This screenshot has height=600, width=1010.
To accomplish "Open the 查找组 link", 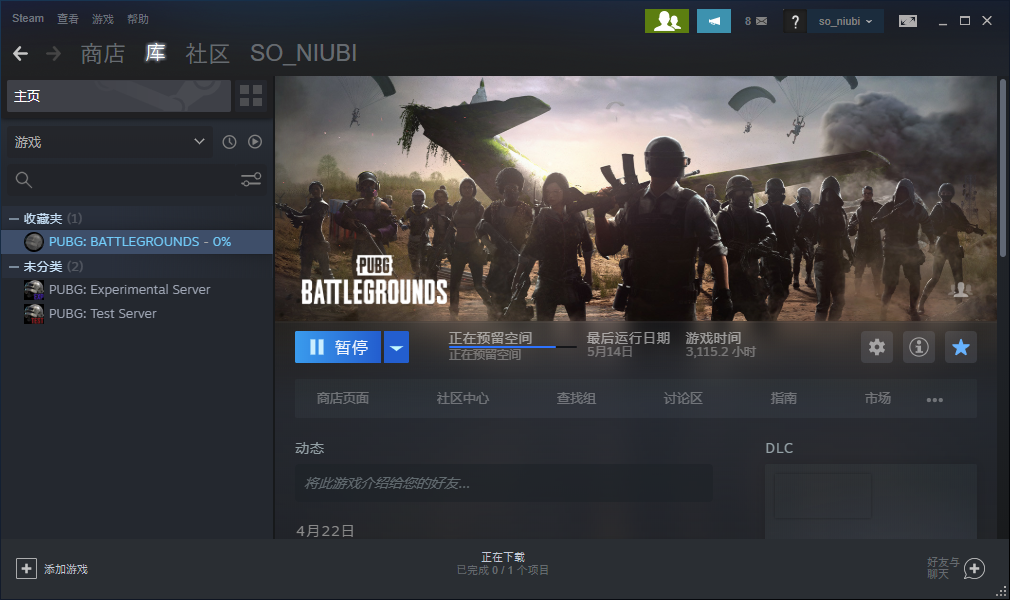I will point(576,398).
